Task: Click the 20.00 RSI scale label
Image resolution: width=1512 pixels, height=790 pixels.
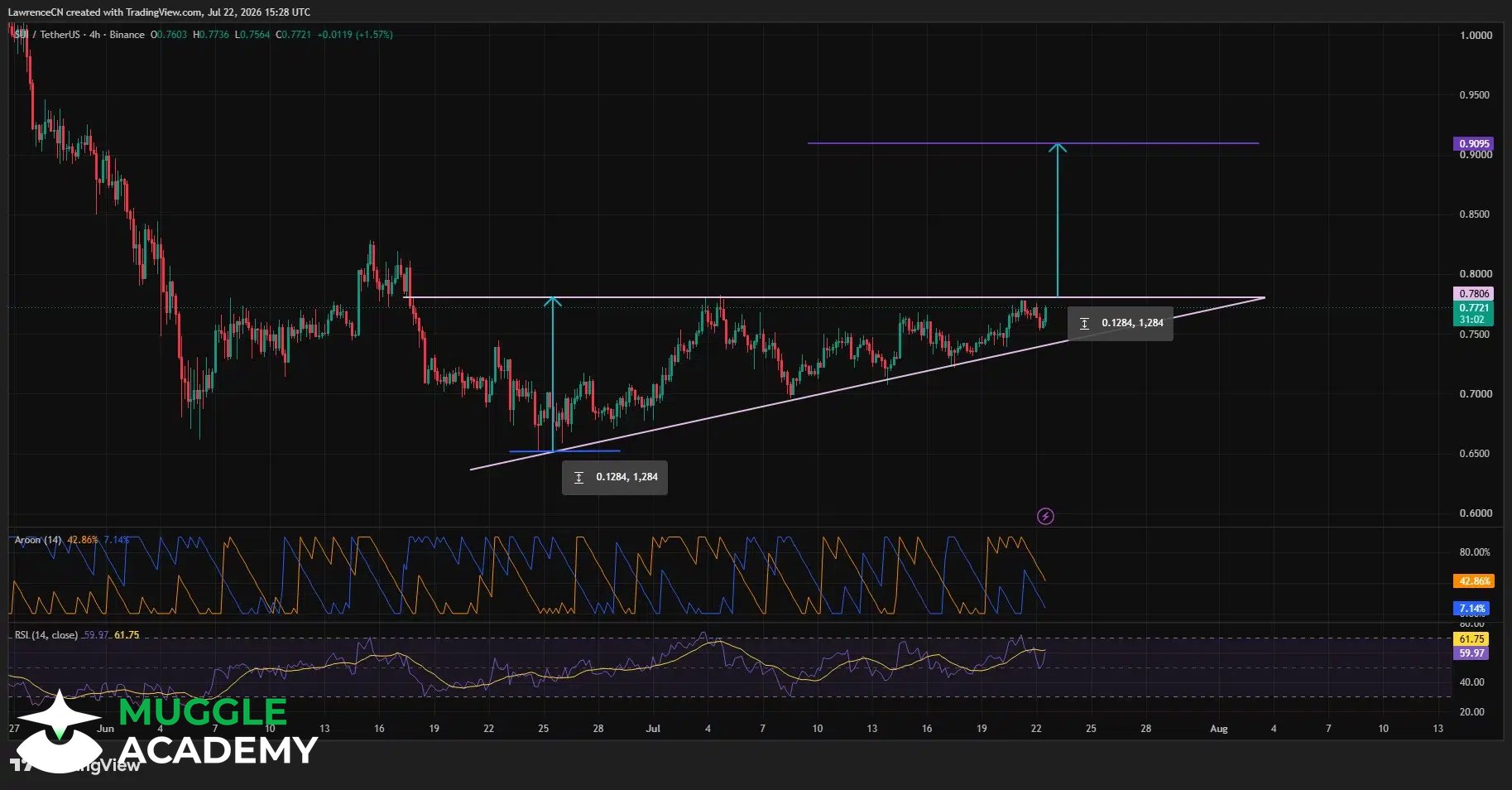Action: click(x=1471, y=712)
